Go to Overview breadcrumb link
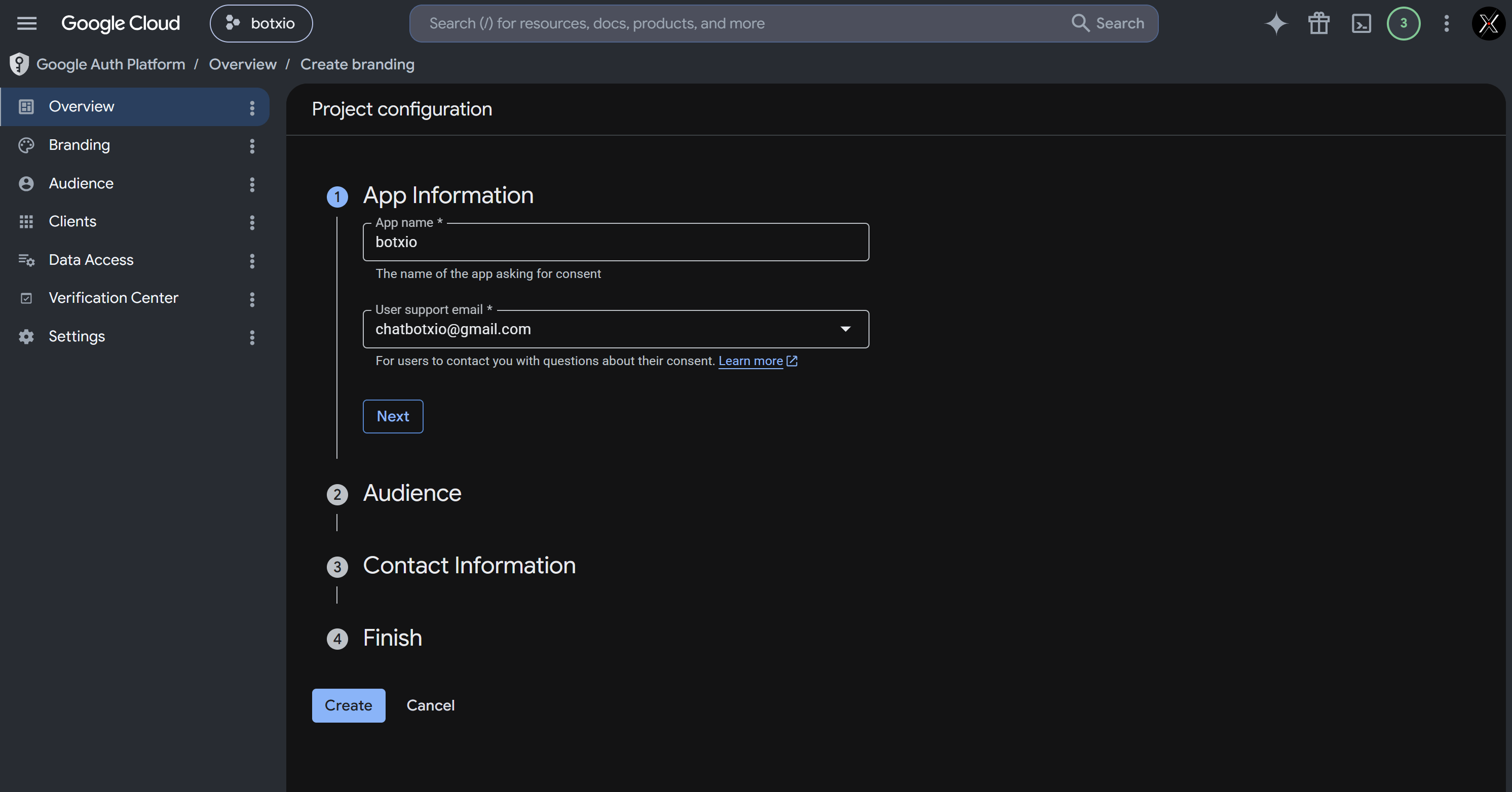 point(242,64)
